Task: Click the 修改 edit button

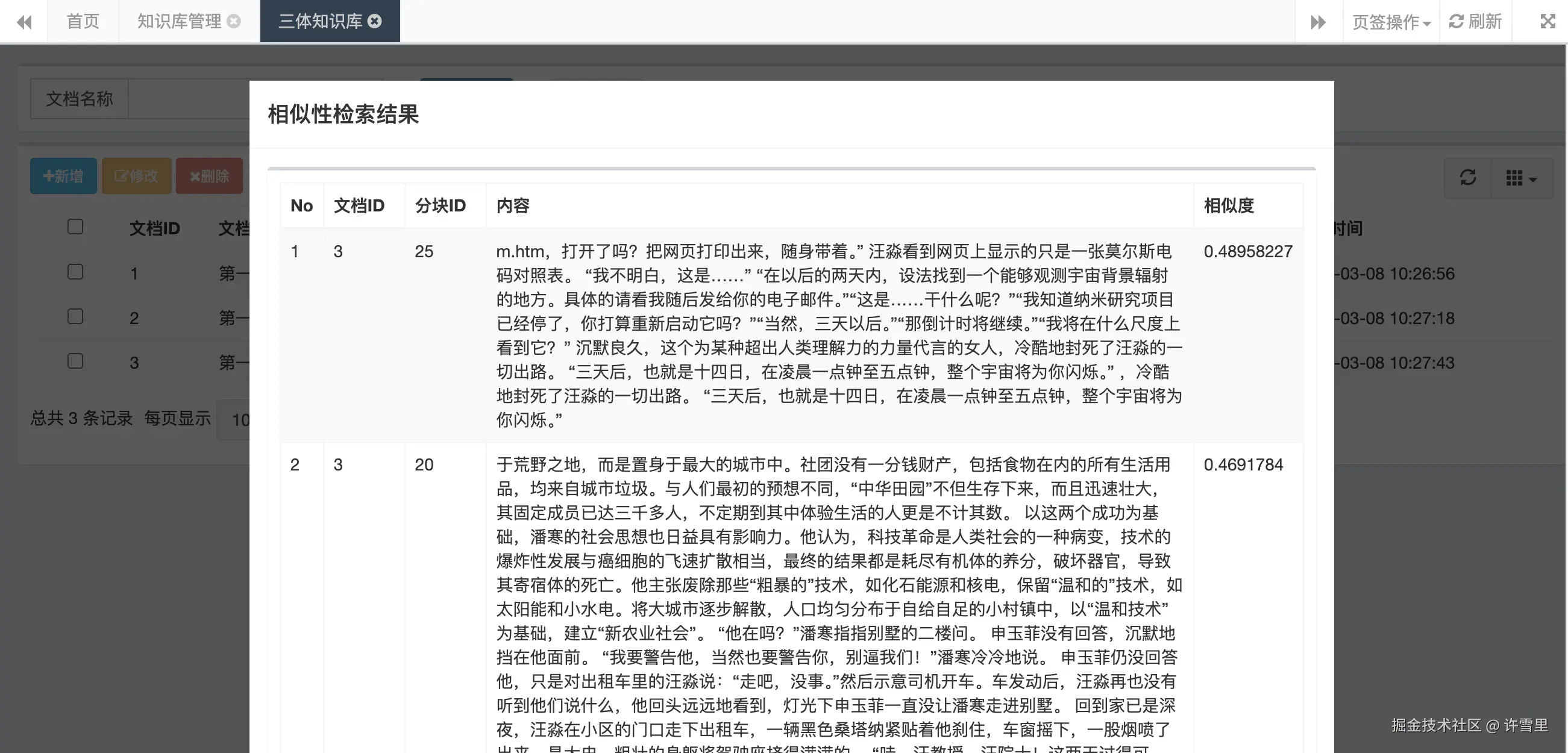Action: coord(136,177)
